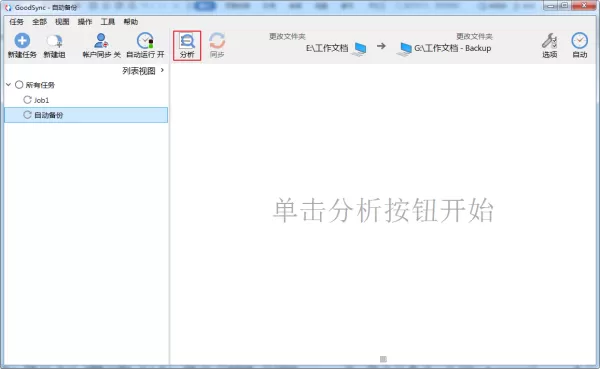Open Account Sync (帐户同步) icon
Image resolution: width=600 pixels, height=369 pixels.
point(101,41)
